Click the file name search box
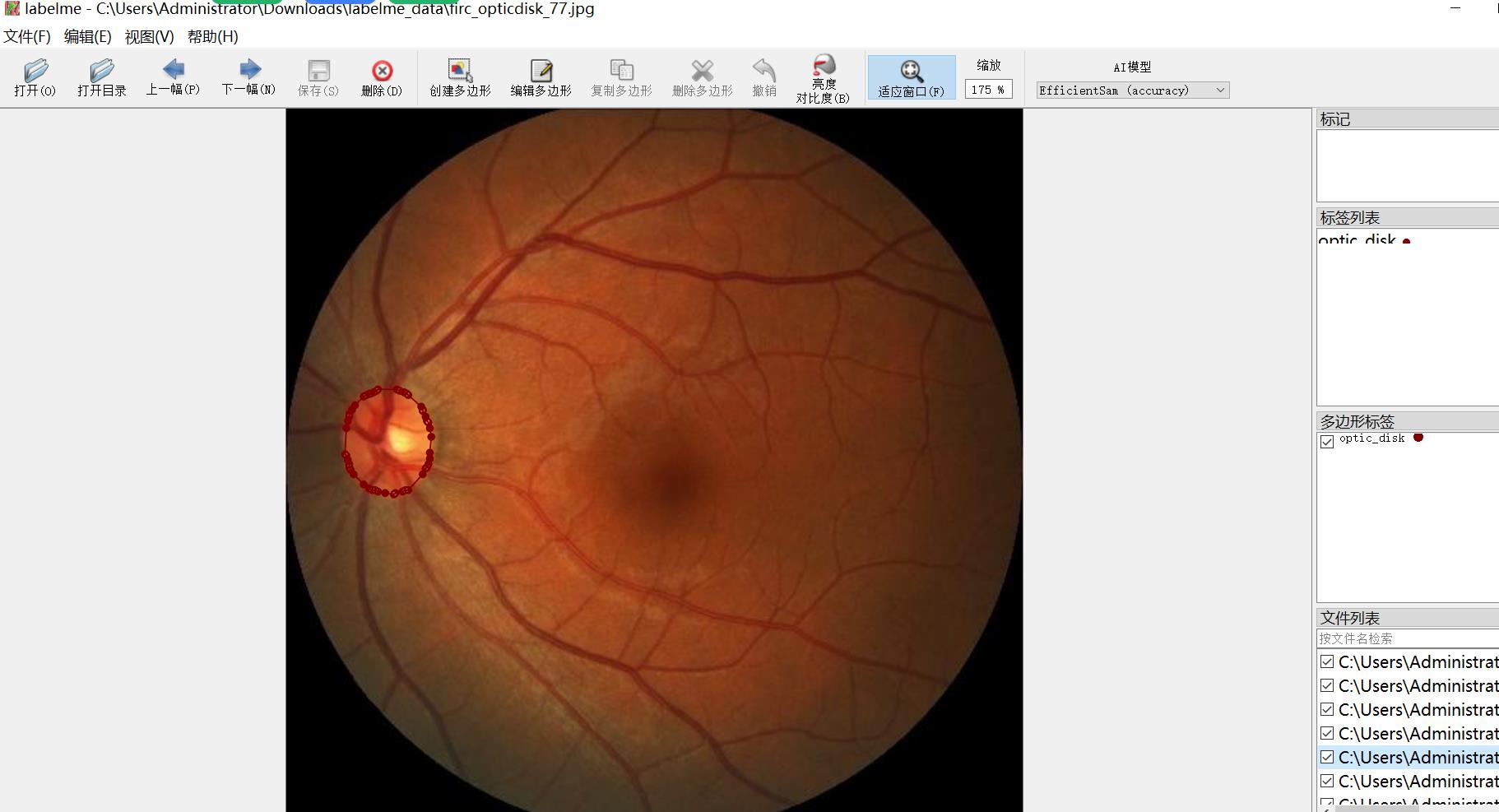This screenshot has height=812, width=1499. (1407, 638)
